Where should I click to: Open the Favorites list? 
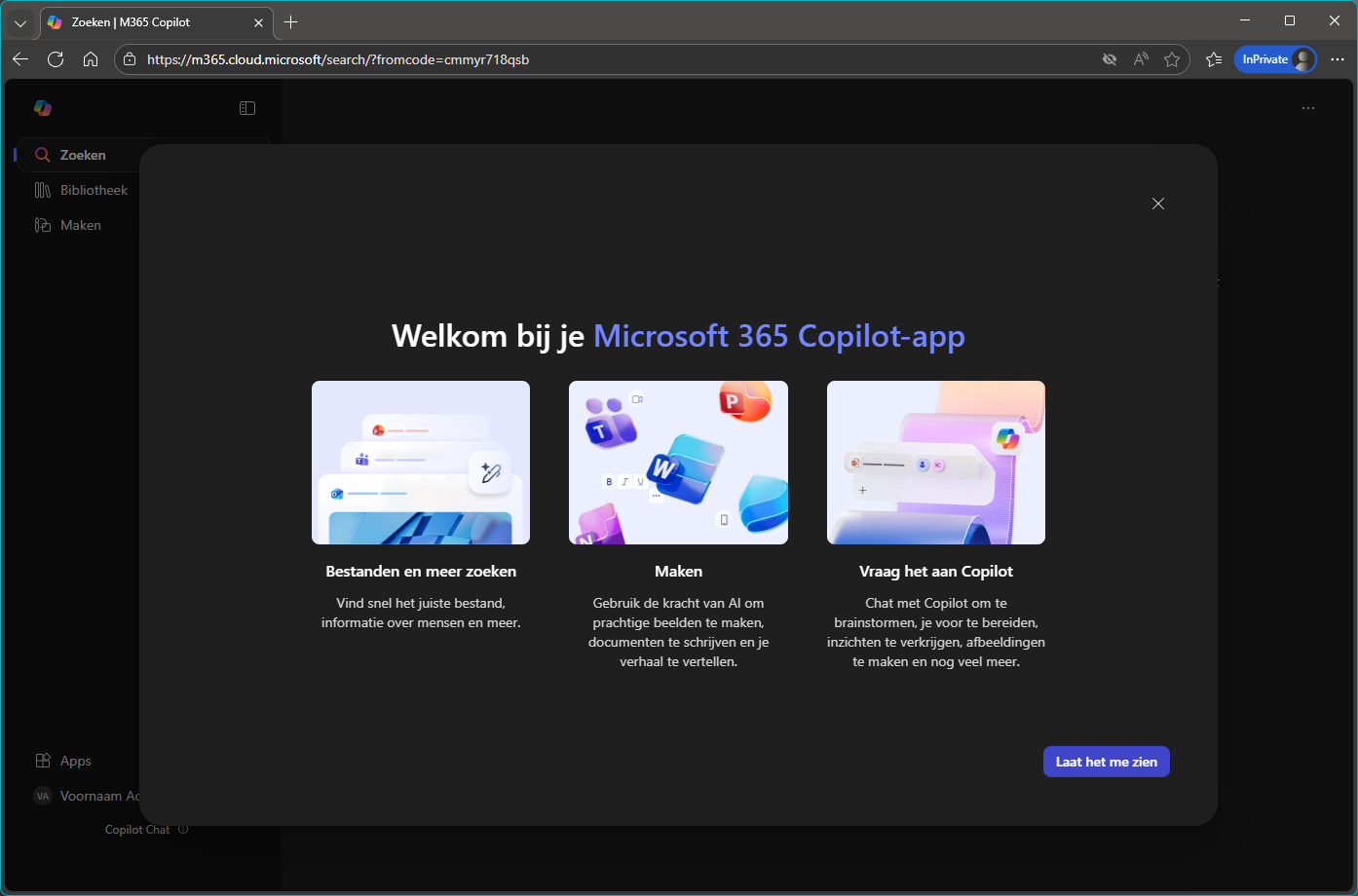(1214, 59)
